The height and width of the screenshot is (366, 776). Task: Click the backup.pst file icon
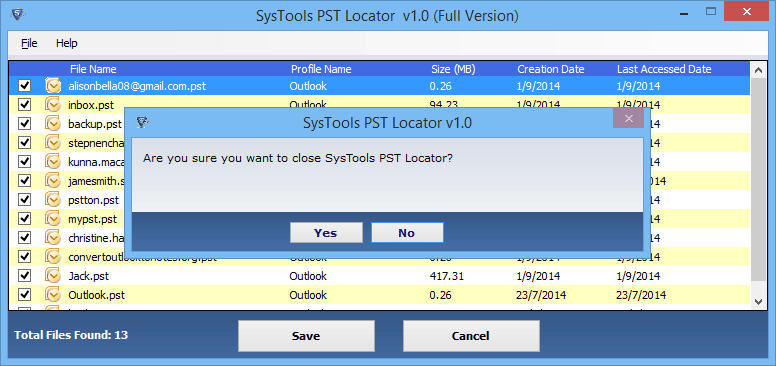[53, 124]
